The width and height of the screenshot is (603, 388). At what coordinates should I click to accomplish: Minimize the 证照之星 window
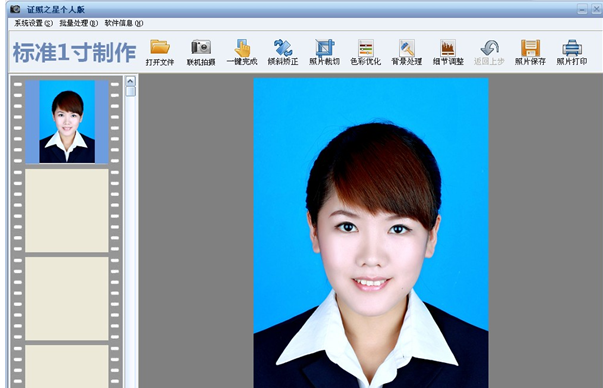coord(582,9)
